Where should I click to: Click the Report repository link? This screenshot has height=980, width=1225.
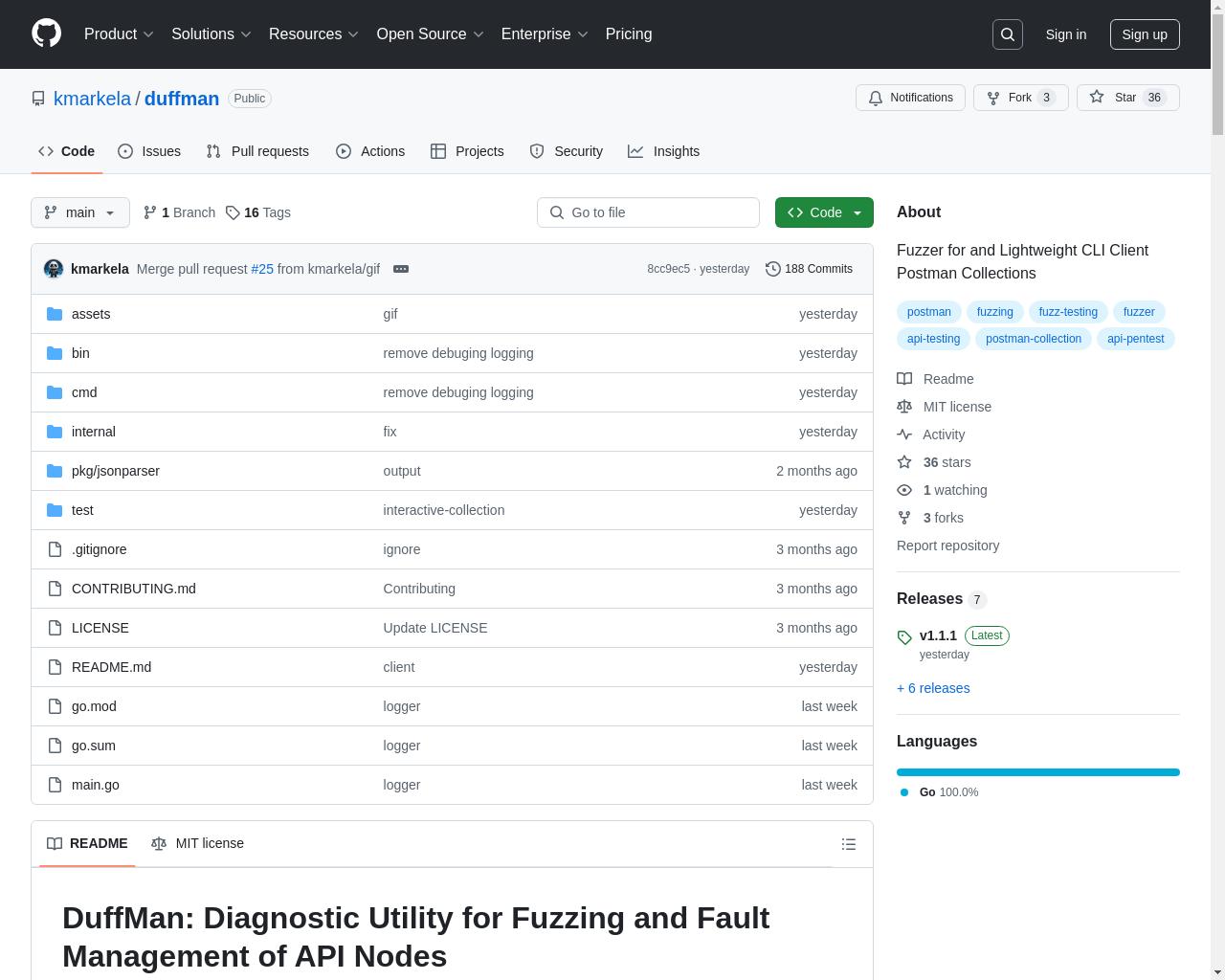[947, 546]
